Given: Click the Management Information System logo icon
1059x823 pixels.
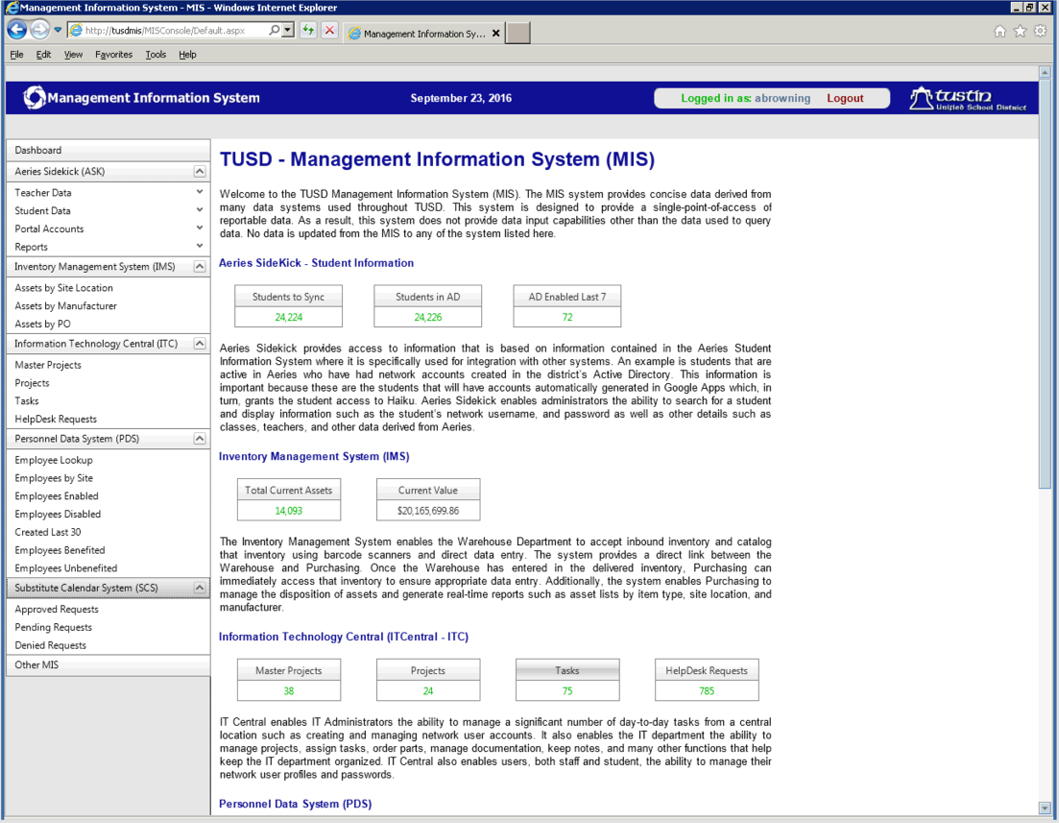Looking at the screenshot, I should pos(34,98).
